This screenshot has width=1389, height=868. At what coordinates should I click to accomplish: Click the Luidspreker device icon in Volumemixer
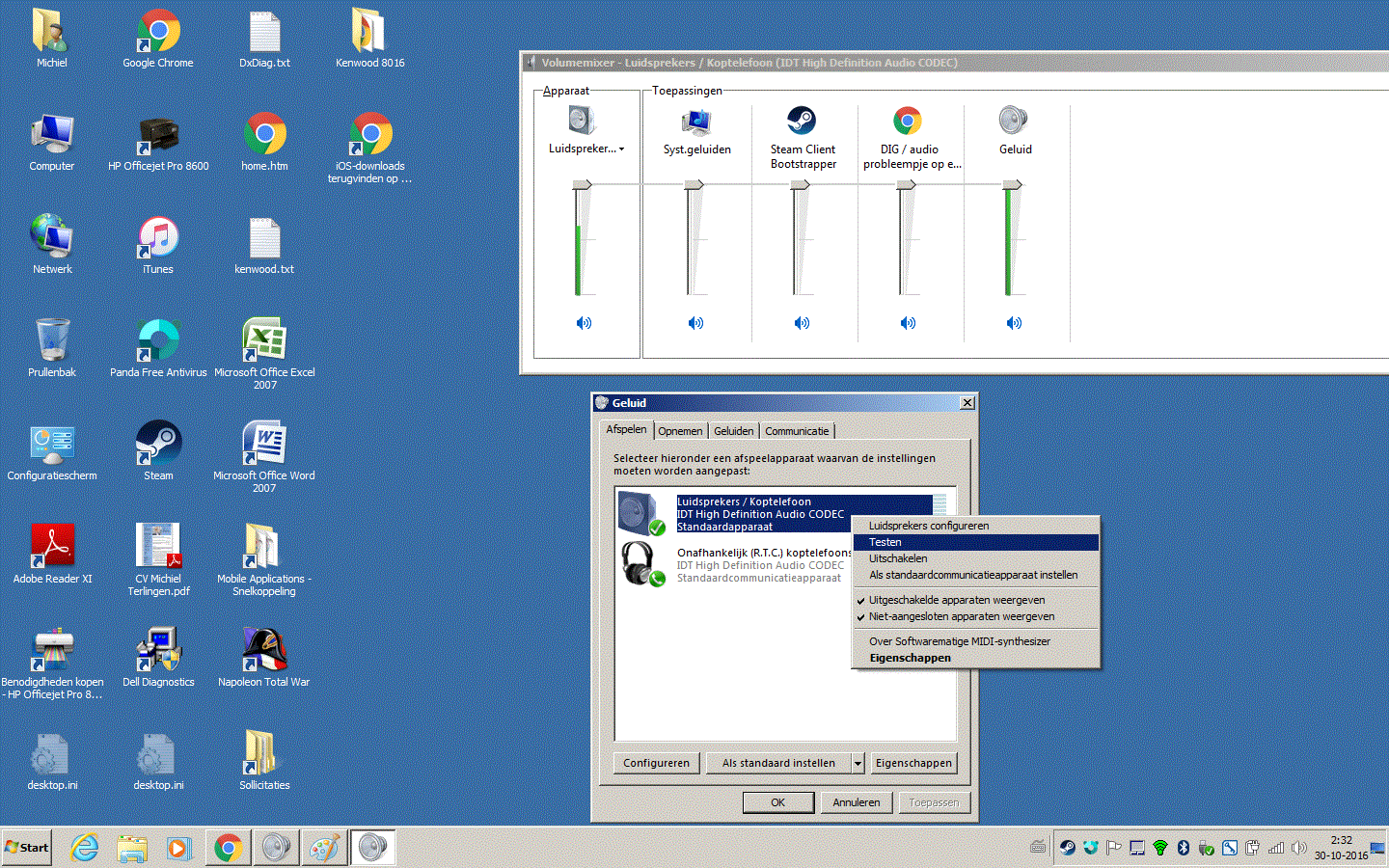(x=582, y=121)
